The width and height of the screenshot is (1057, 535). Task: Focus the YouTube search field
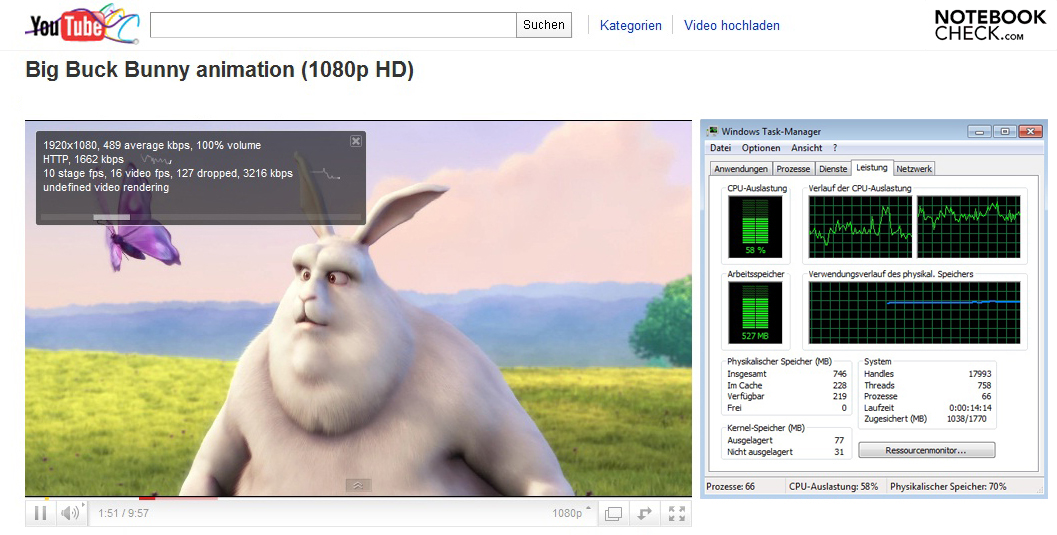click(x=333, y=25)
